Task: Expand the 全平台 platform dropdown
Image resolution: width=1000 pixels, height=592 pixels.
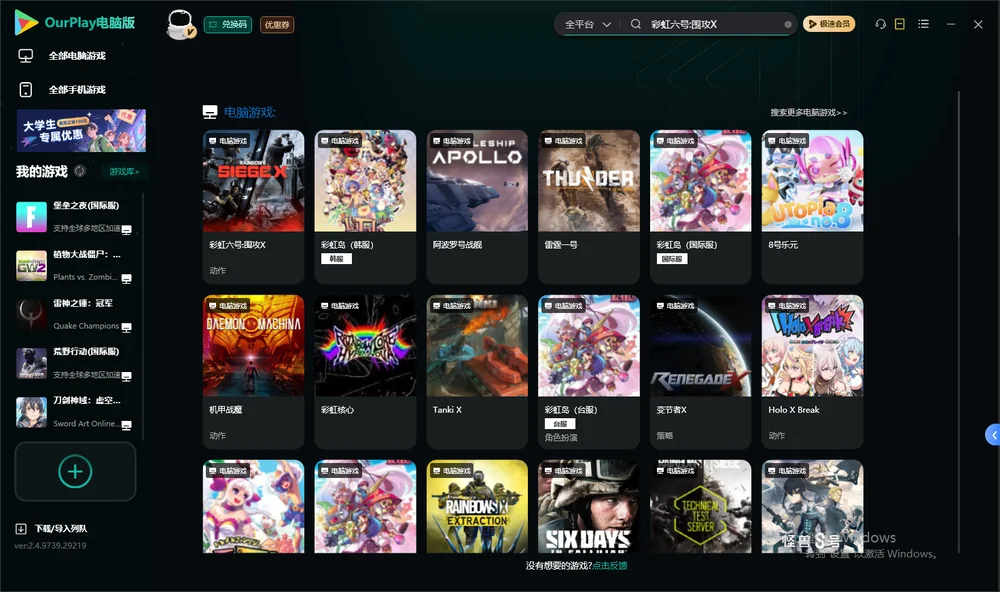Action: tap(587, 24)
